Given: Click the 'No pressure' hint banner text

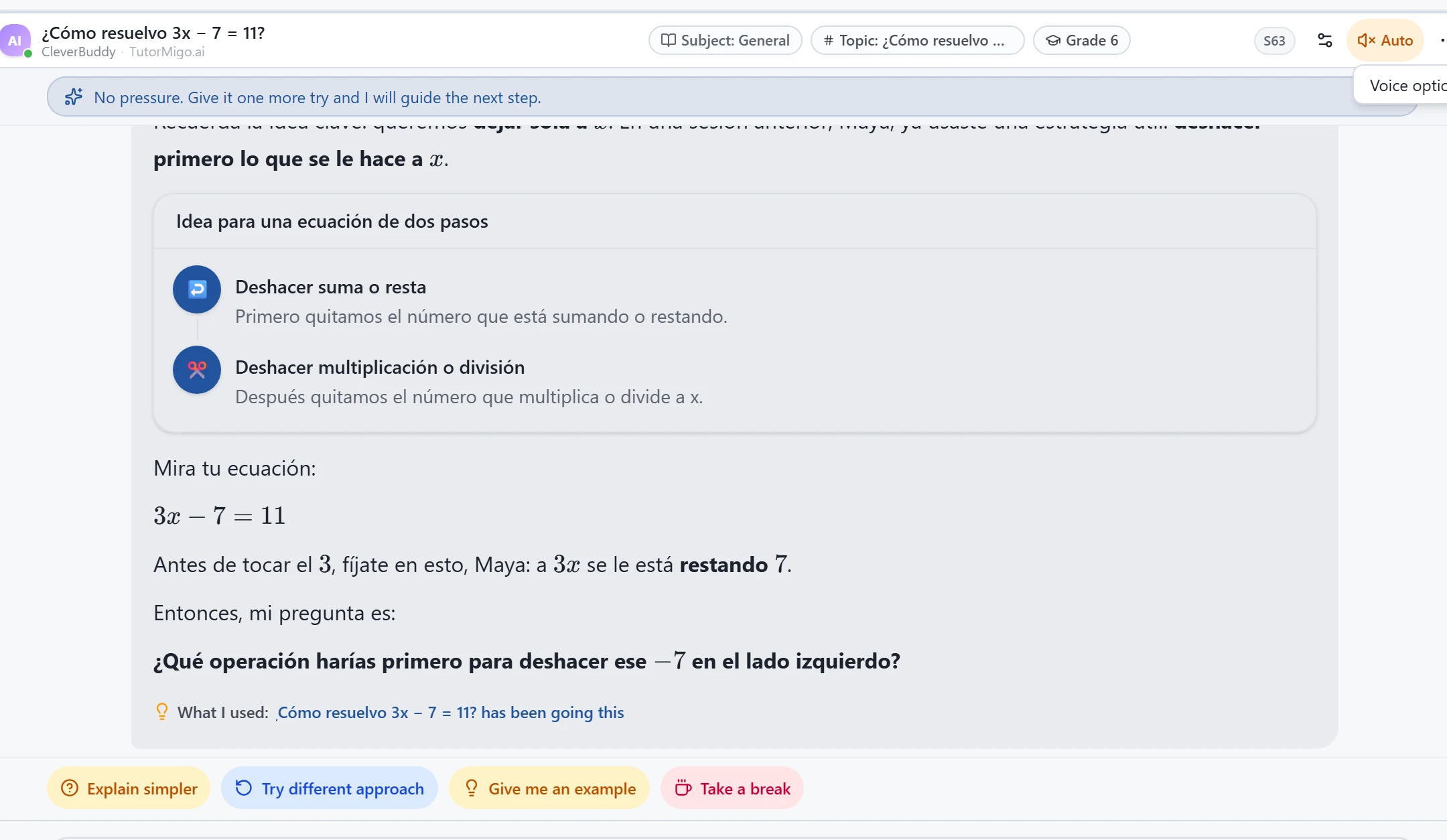Looking at the screenshot, I should coord(318,98).
